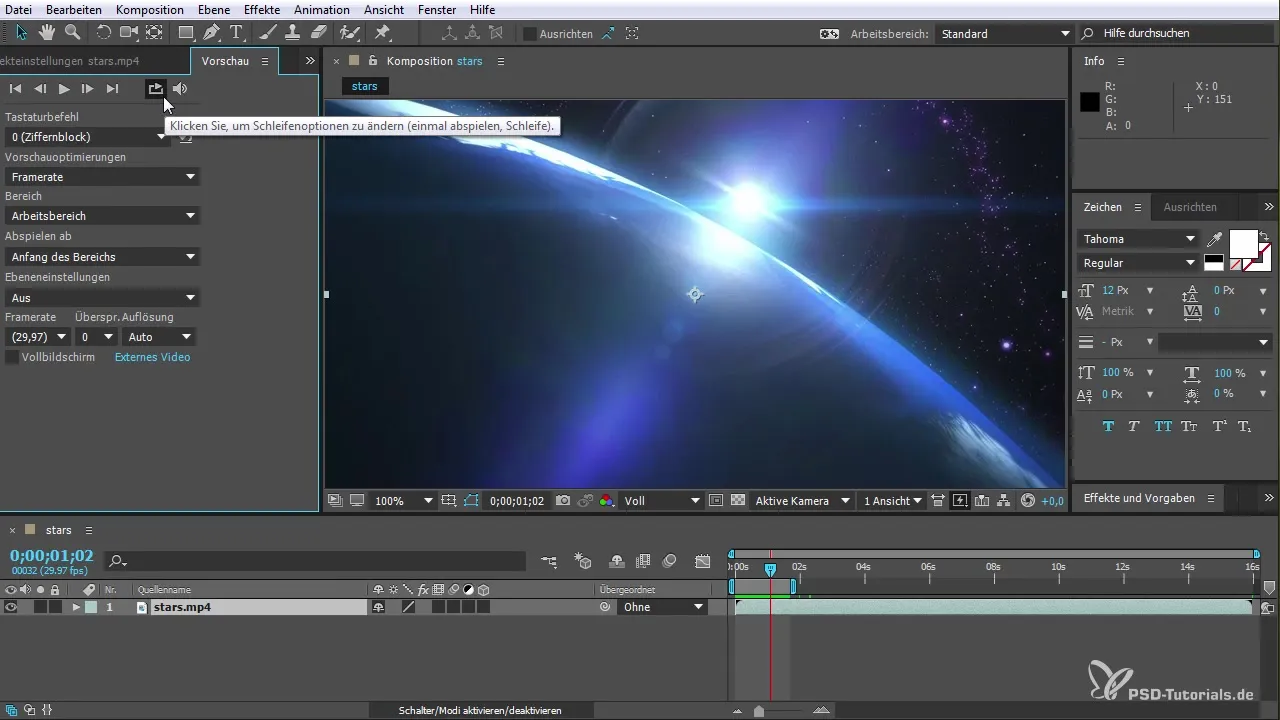This screenshot has width=1280, height=720.
Task: Click the Play button in Vorschau panel
Action: click(x=64, y=89)
